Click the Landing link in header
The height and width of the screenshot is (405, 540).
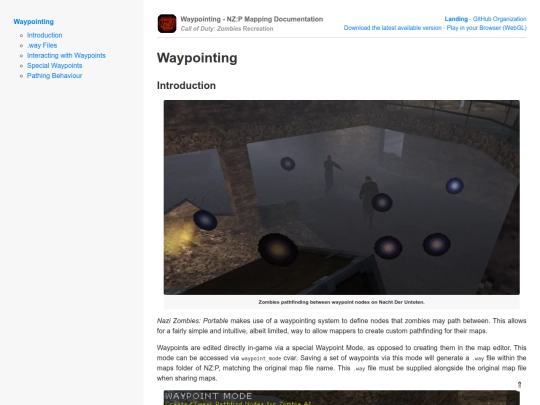(x=456, y=19)
